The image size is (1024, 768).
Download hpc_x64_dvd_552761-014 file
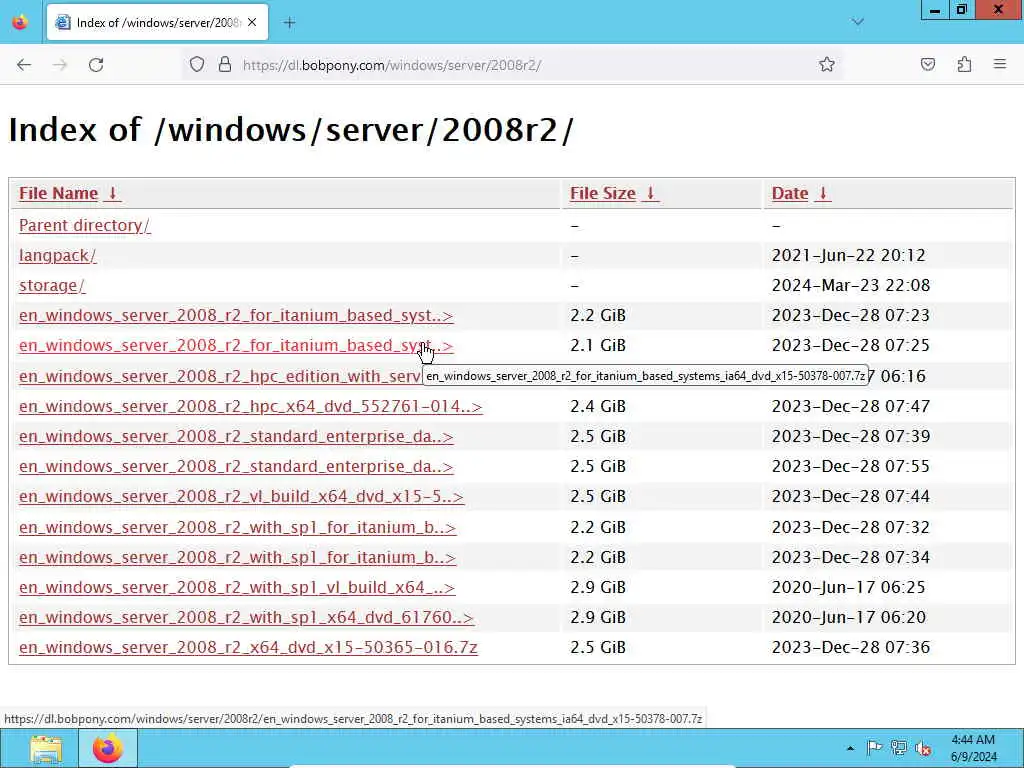pos(251,406)
